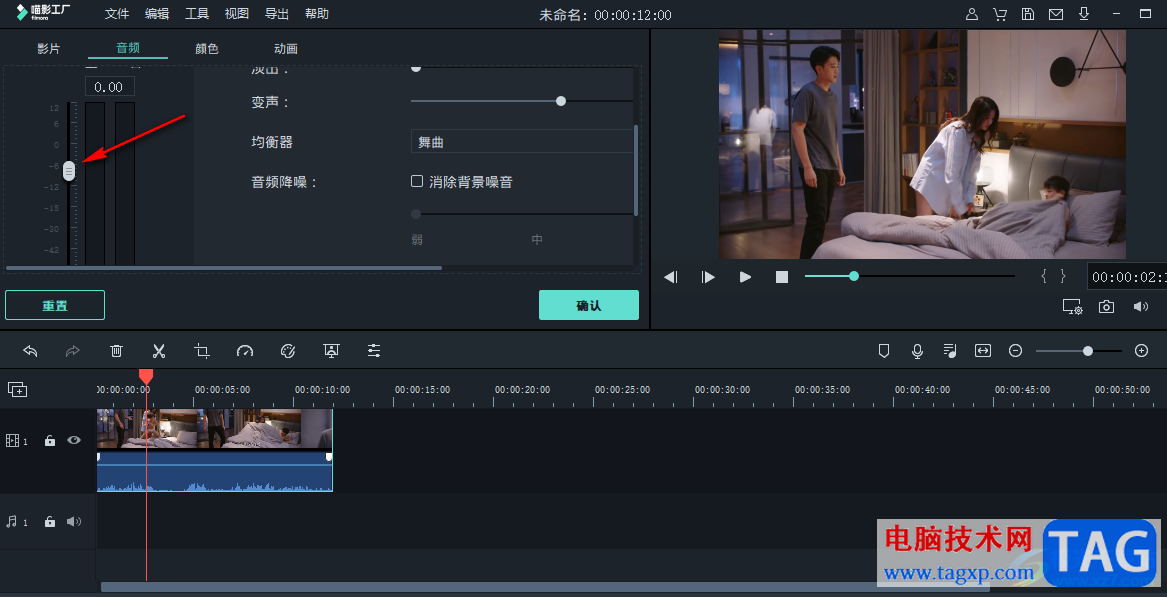Enable 消除背景噪音 checkbox
This screenshot has height=597, width=1167.
(x=417, y=181)
